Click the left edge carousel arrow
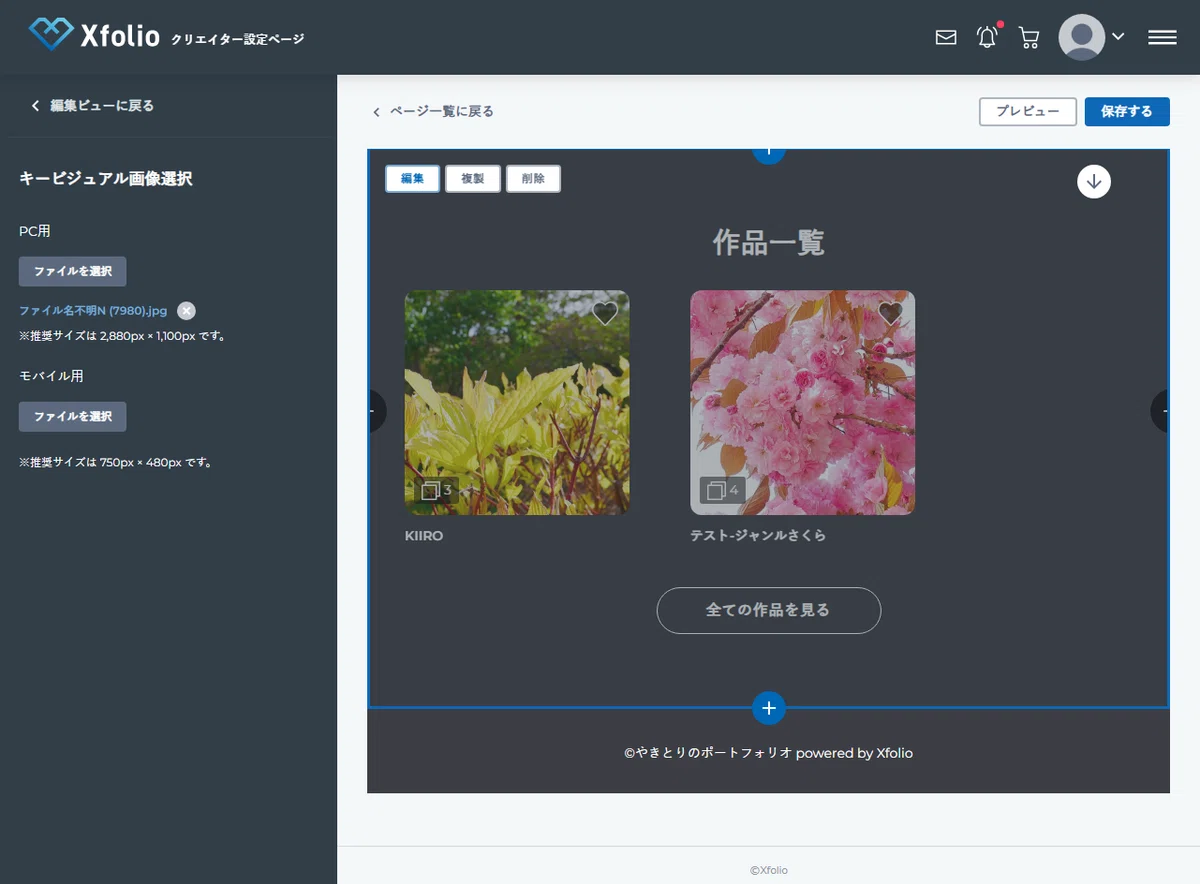 point(377,410)
